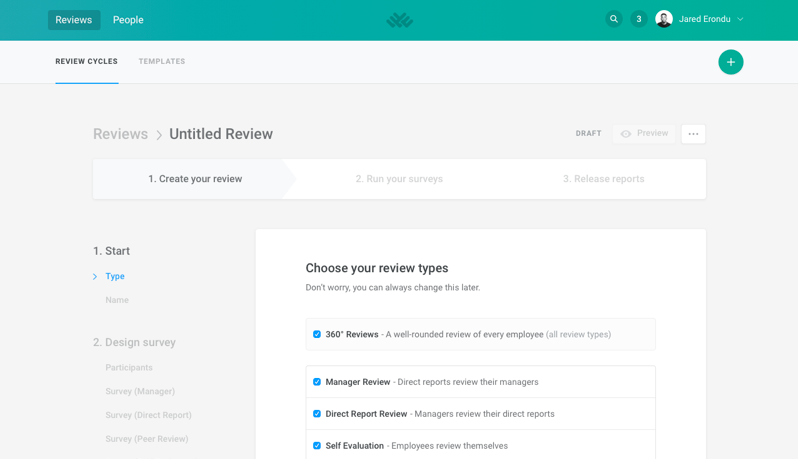Switch to the Reviews nav tab

(74, 20)
